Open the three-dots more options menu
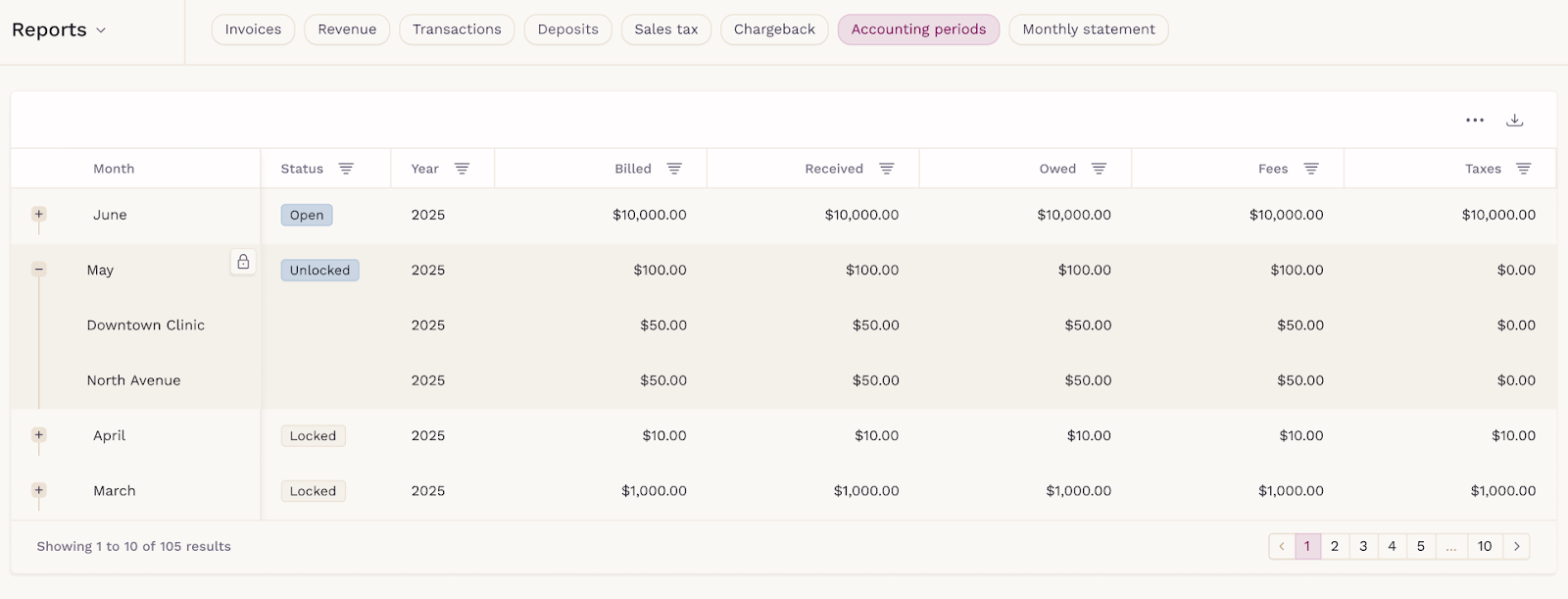 pyautogui.click(x=1475, y=120)
